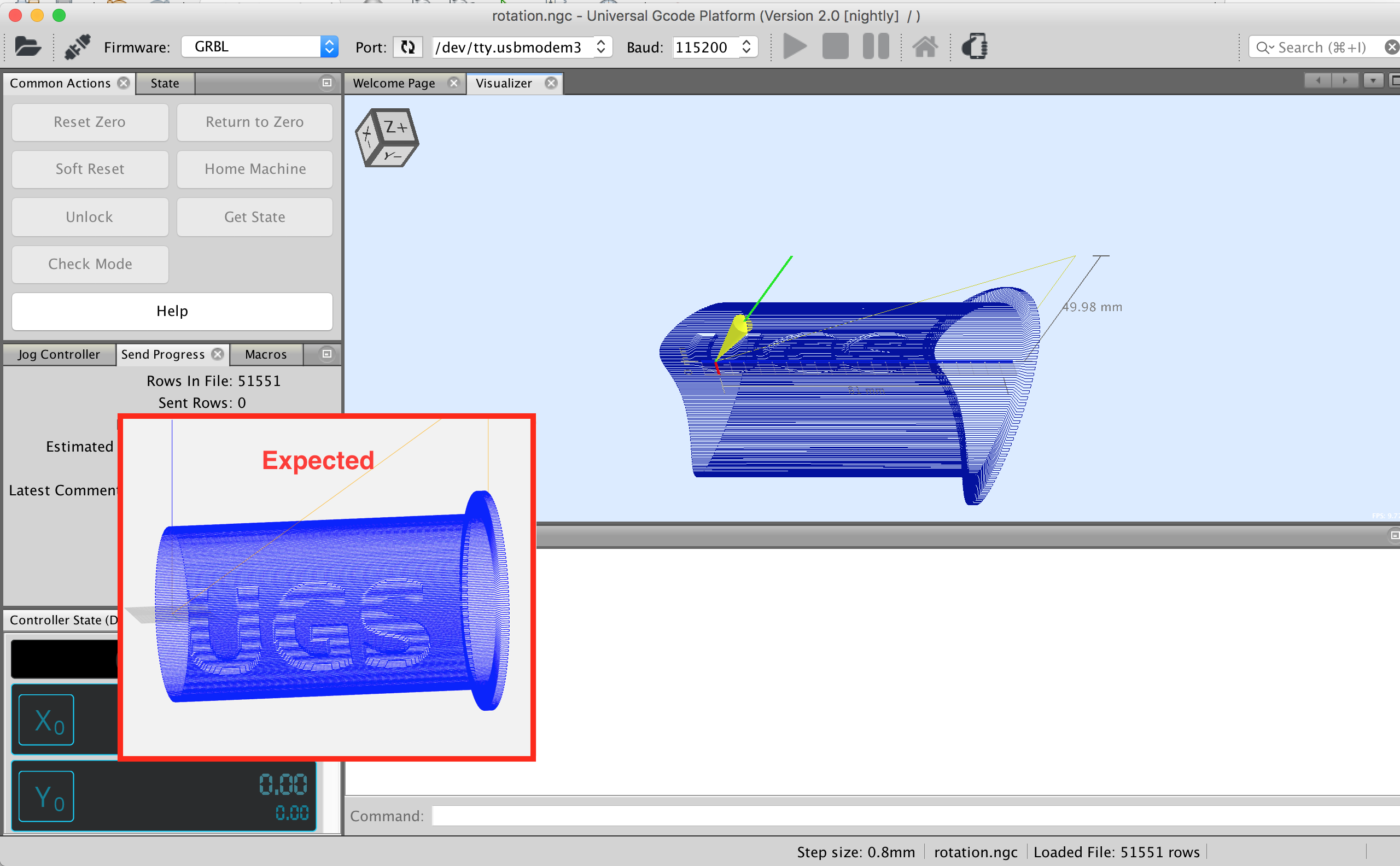Image resolution: width=1400 pixels, height=866 pixels.
Task: Select the Visualizer tab
Action: point(504,83)
